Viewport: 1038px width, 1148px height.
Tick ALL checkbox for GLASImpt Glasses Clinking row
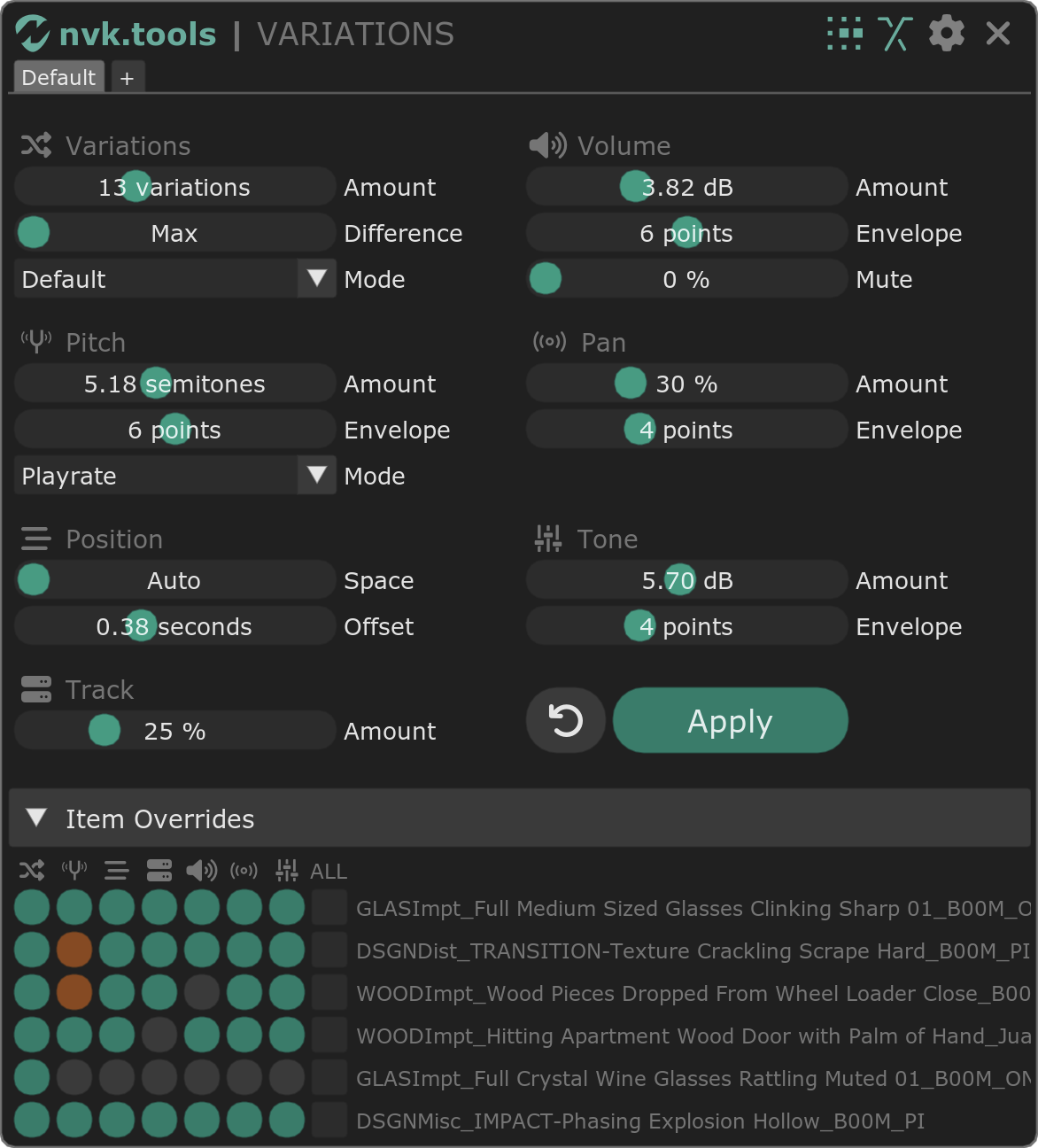coord(329,908)
